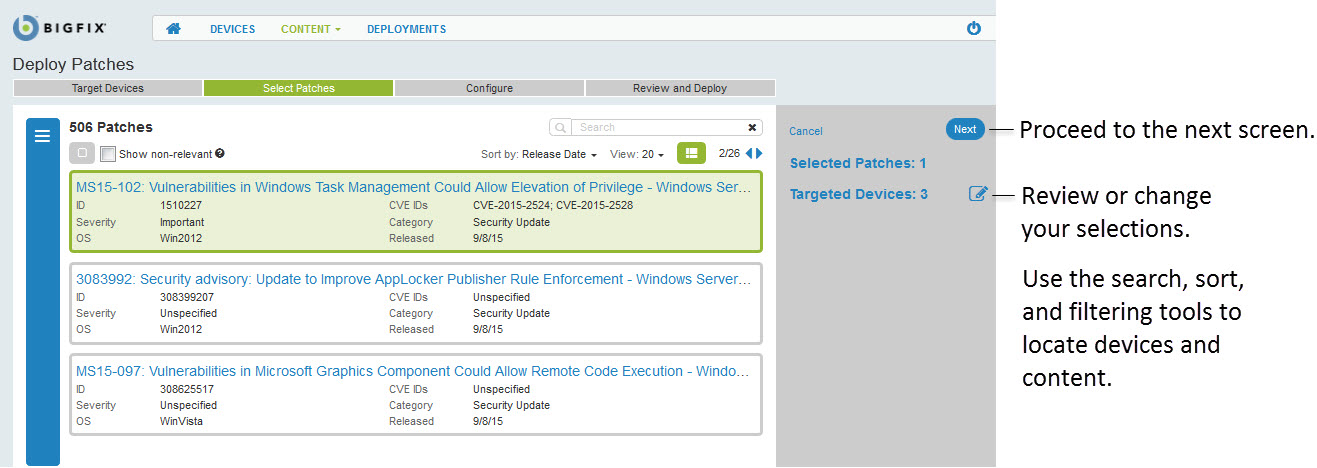Switch to Review and Deploy step
The height and width of the screenshot is (468, 1317).
click(680, 88)
